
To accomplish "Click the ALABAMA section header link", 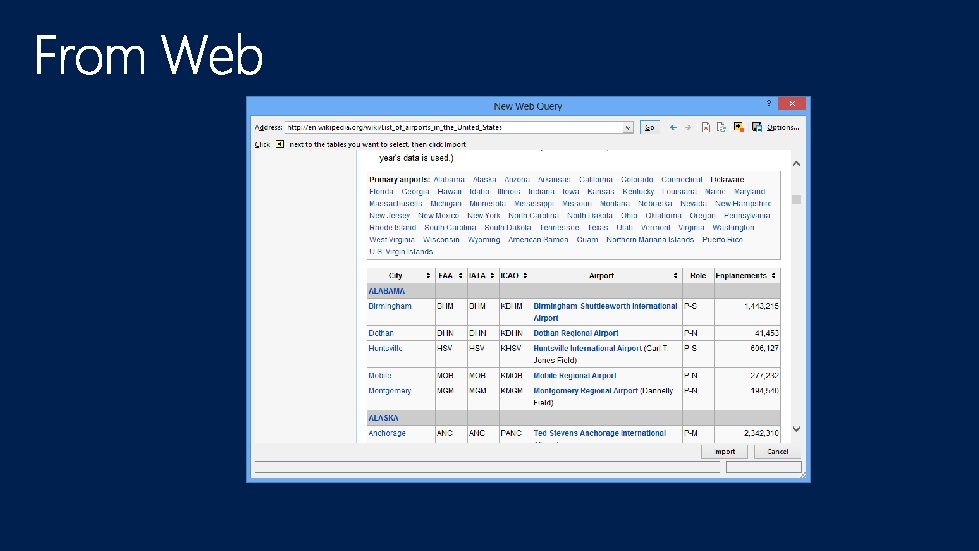I will pos(386,291).
